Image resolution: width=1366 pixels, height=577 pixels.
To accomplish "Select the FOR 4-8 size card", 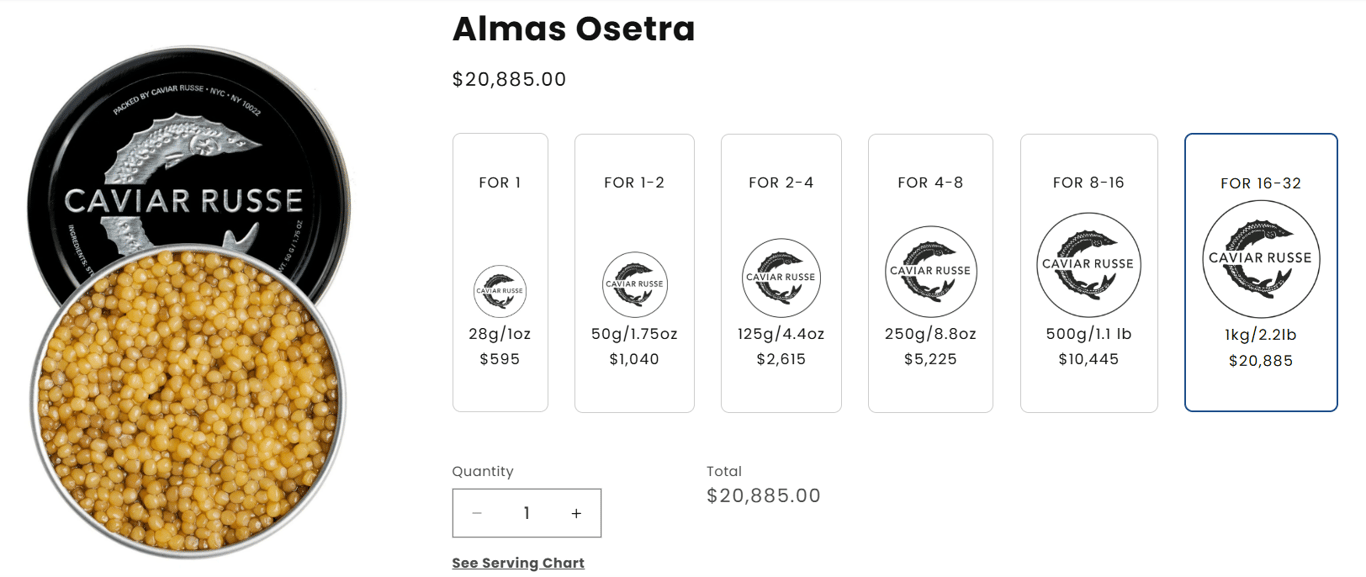I will coord(930,182).
